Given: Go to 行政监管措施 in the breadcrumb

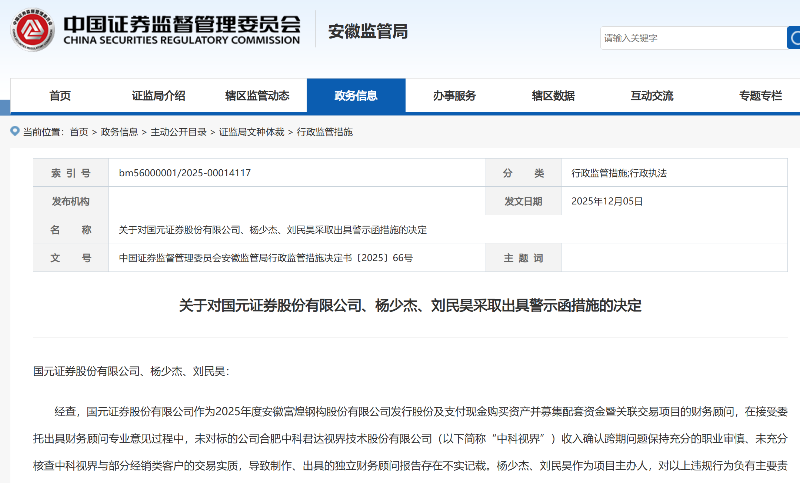Looking at the screenshot, I should 324,132.
